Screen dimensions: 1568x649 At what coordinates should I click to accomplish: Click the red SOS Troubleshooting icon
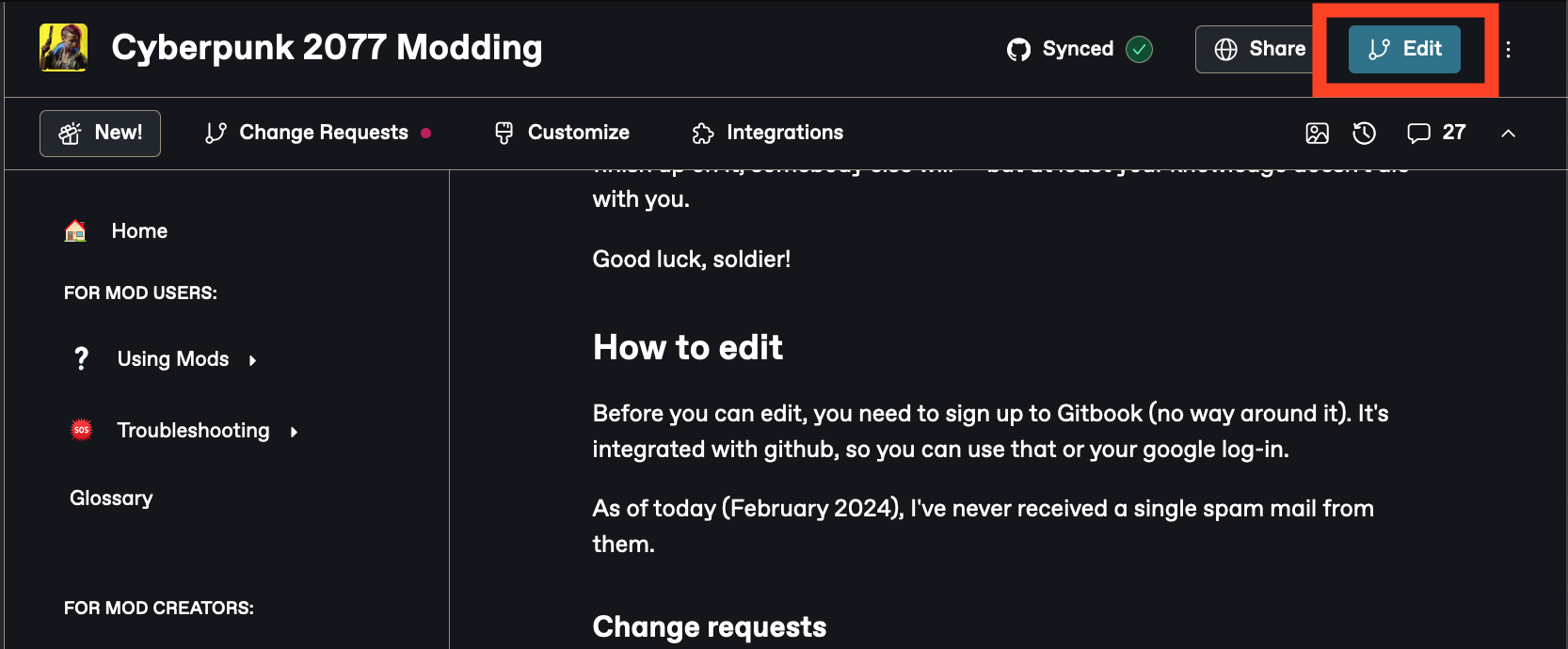click(82, 430)
